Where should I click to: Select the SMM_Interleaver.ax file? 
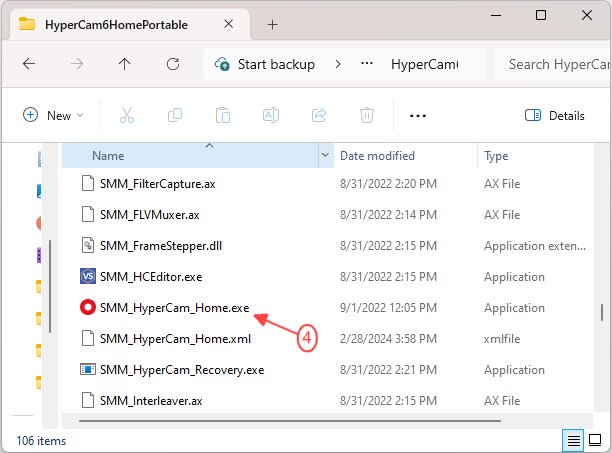tap(151, 401)
